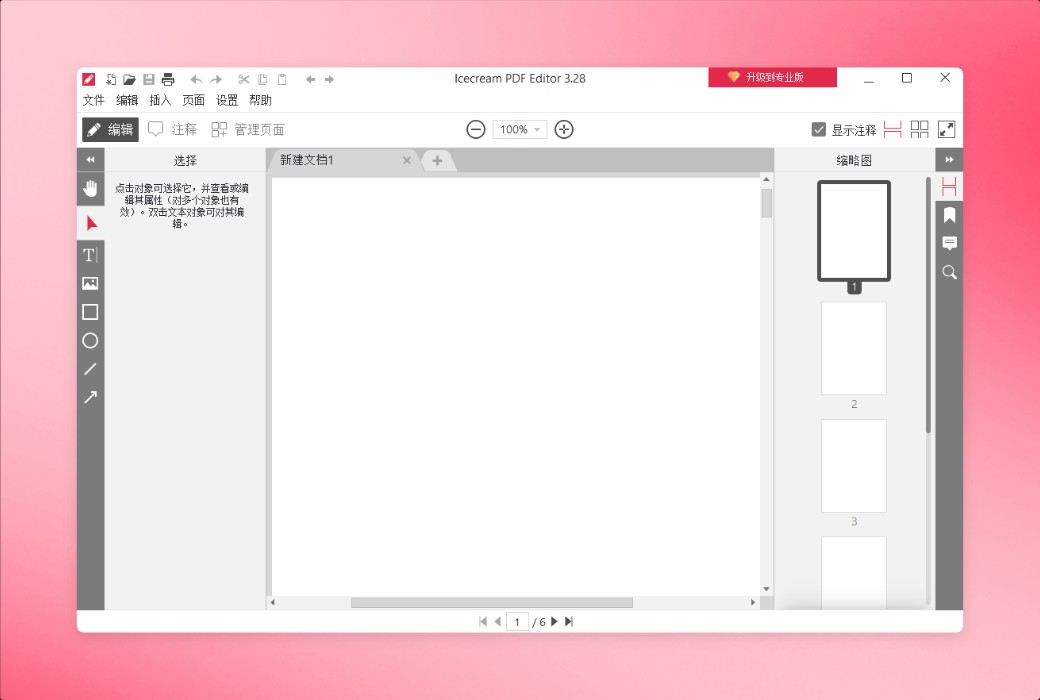Click the Print document icon
The image size is (1040, 700).
[167, 79]
